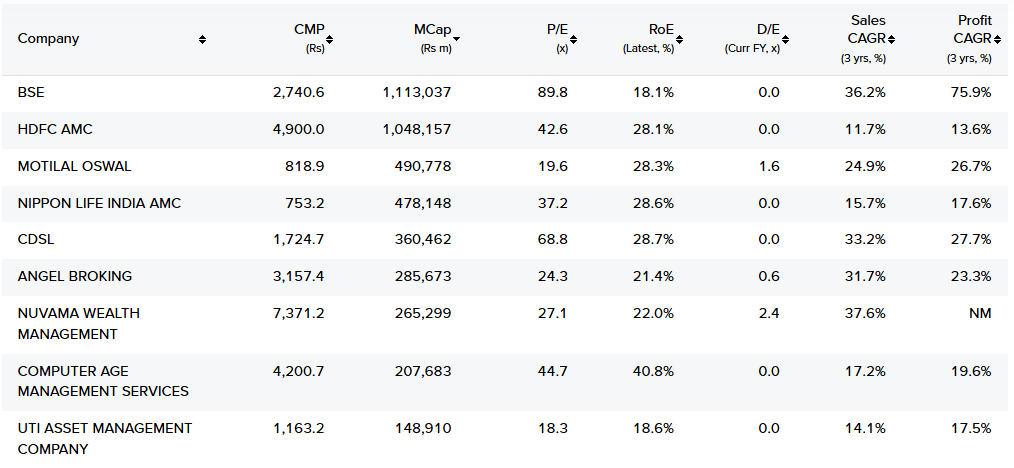This screenshot has height=468, width=1014.
Task: Sort by Profit CAGR arrow icon
Action: coord(997,39)
